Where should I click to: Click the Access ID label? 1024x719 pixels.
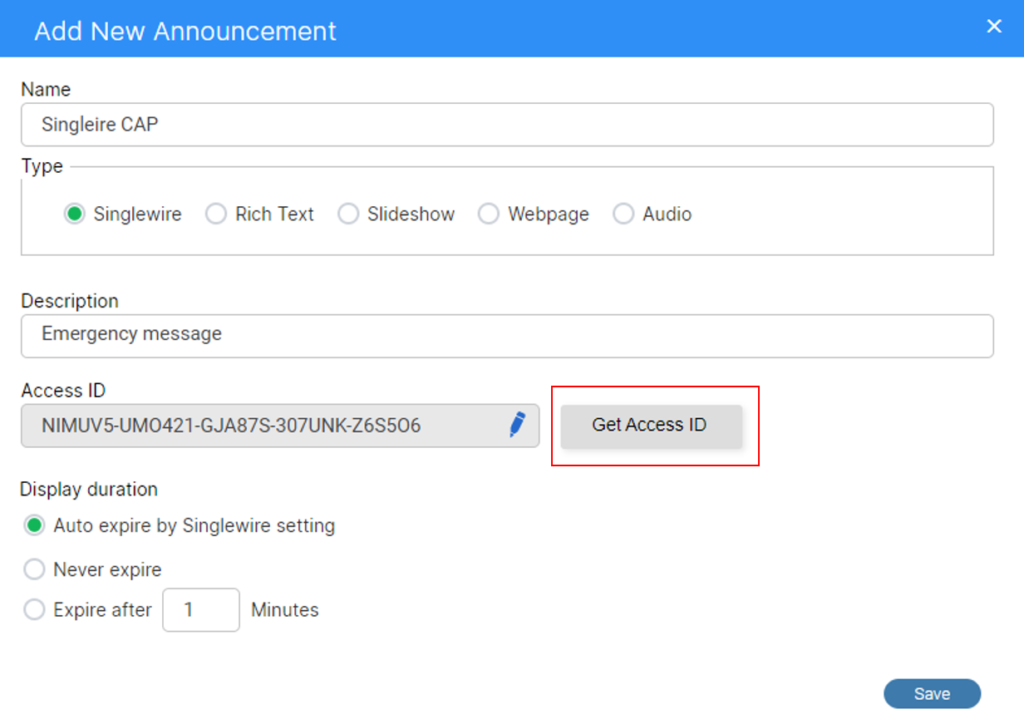(63, 390)
